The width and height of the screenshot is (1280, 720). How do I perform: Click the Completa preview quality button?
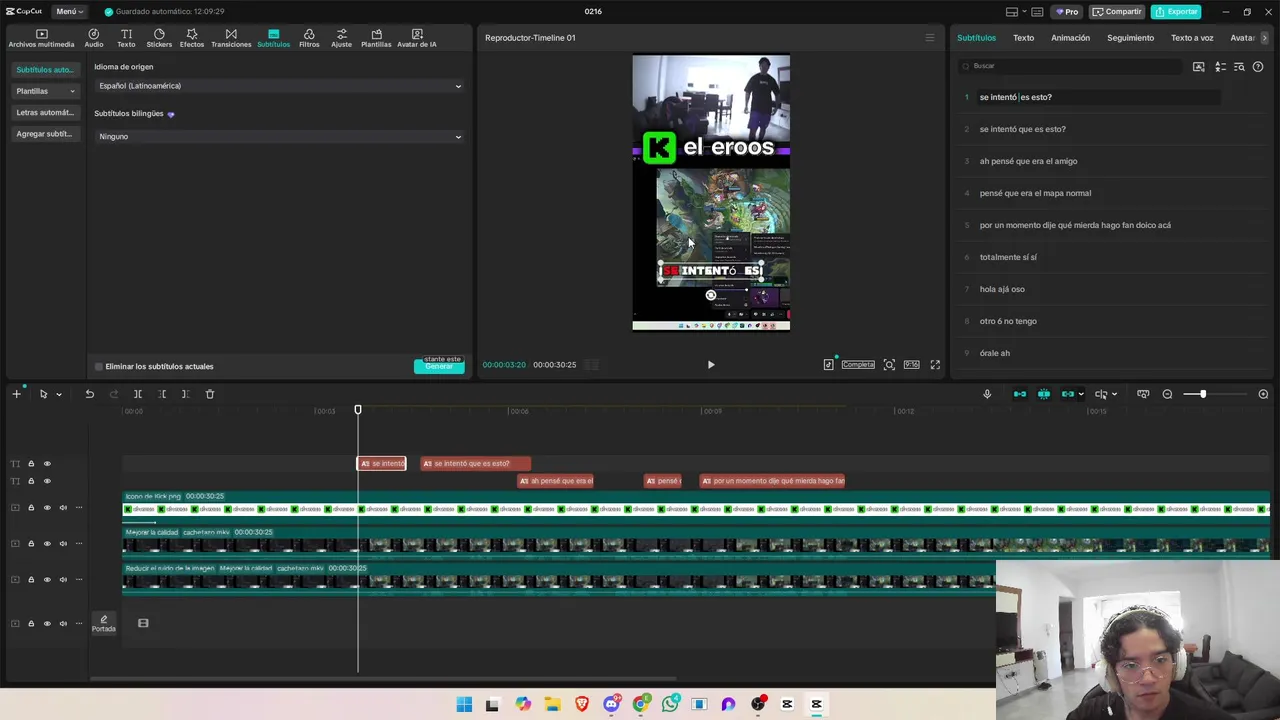858,365
